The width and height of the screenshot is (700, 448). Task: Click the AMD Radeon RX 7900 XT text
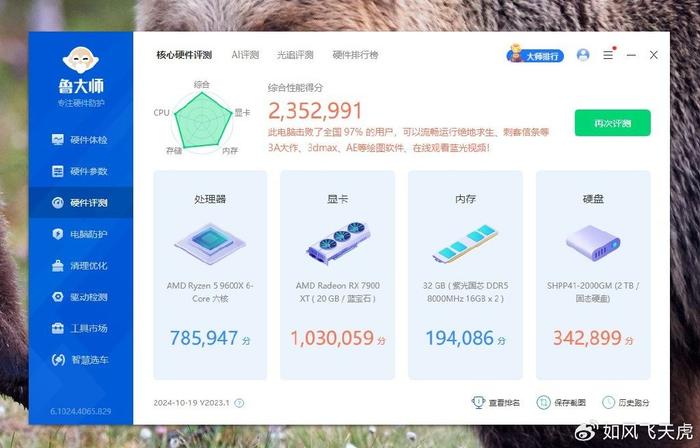click(x=338, y=292)
